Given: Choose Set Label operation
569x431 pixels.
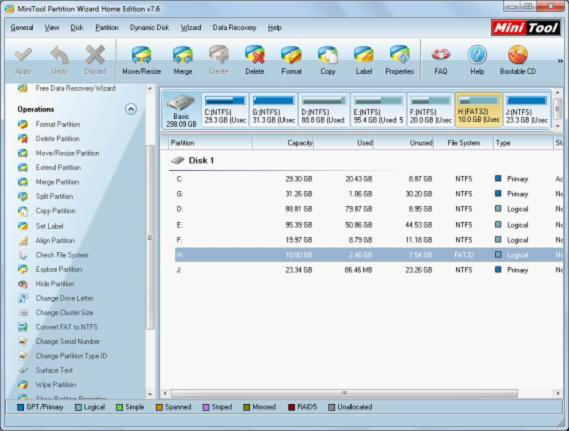Looking at the screenshot, I should [x=49, y=226].
